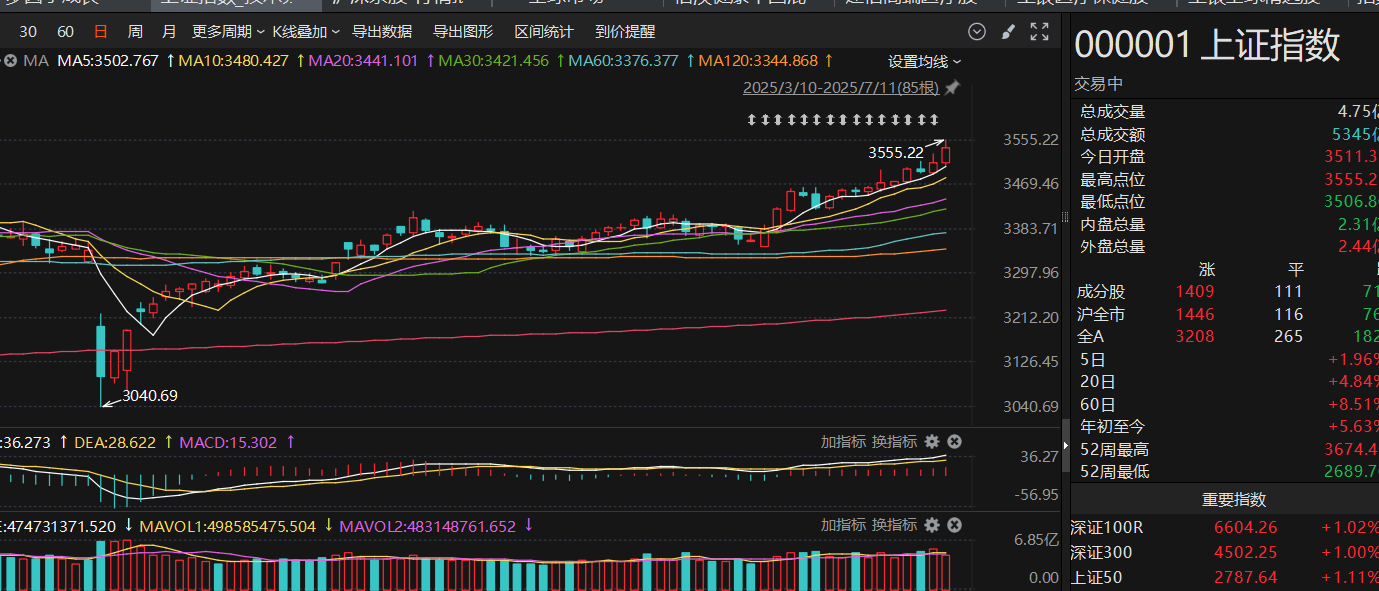Click the 000001 上证指数 title

click(1207, 45)
